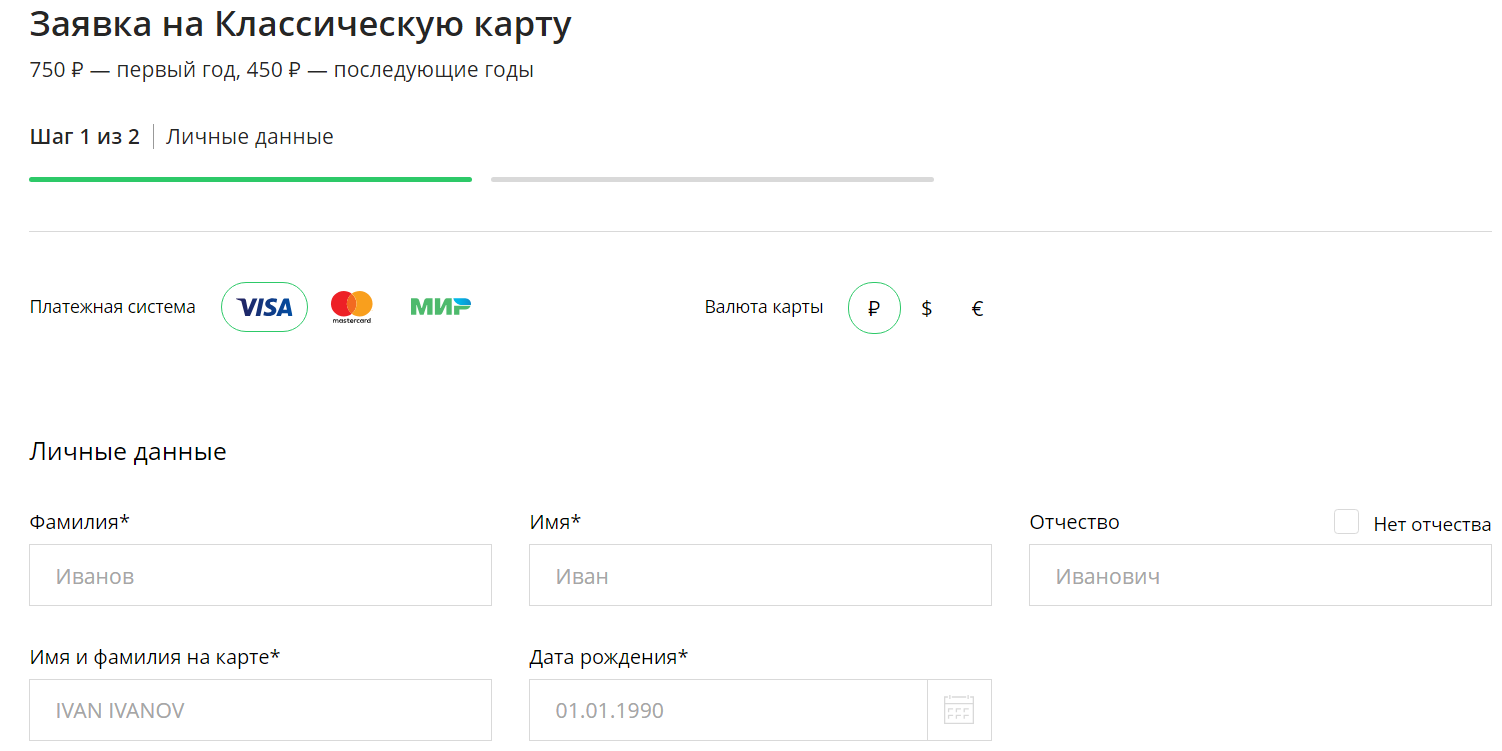Click the Дата рождения date field
The height and width of the screenshot is (751, 1502).
(x=728, y=710)
